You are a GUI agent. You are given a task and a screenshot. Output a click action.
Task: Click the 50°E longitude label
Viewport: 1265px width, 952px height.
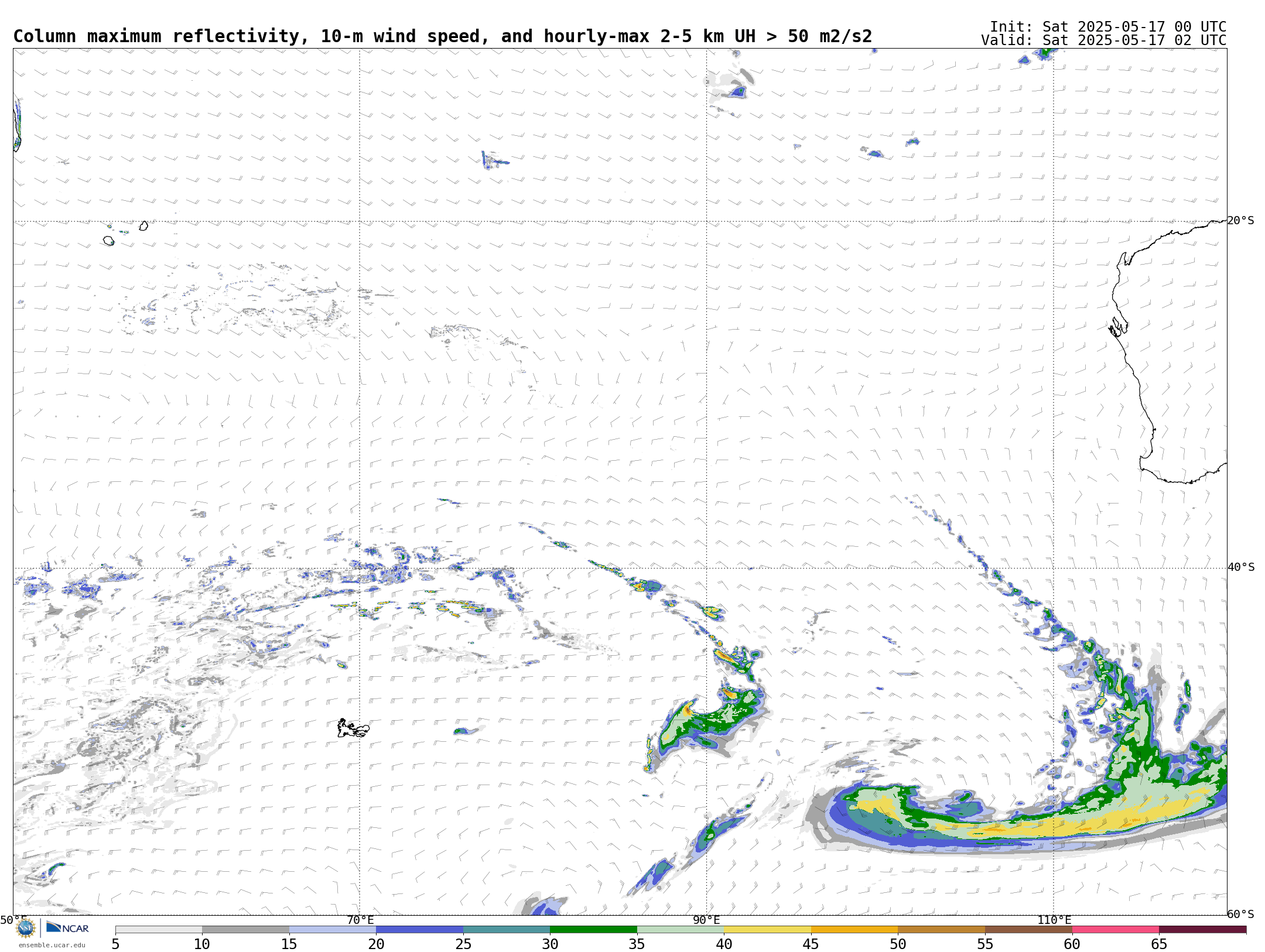pyautogui.click(x=13, y=920)
